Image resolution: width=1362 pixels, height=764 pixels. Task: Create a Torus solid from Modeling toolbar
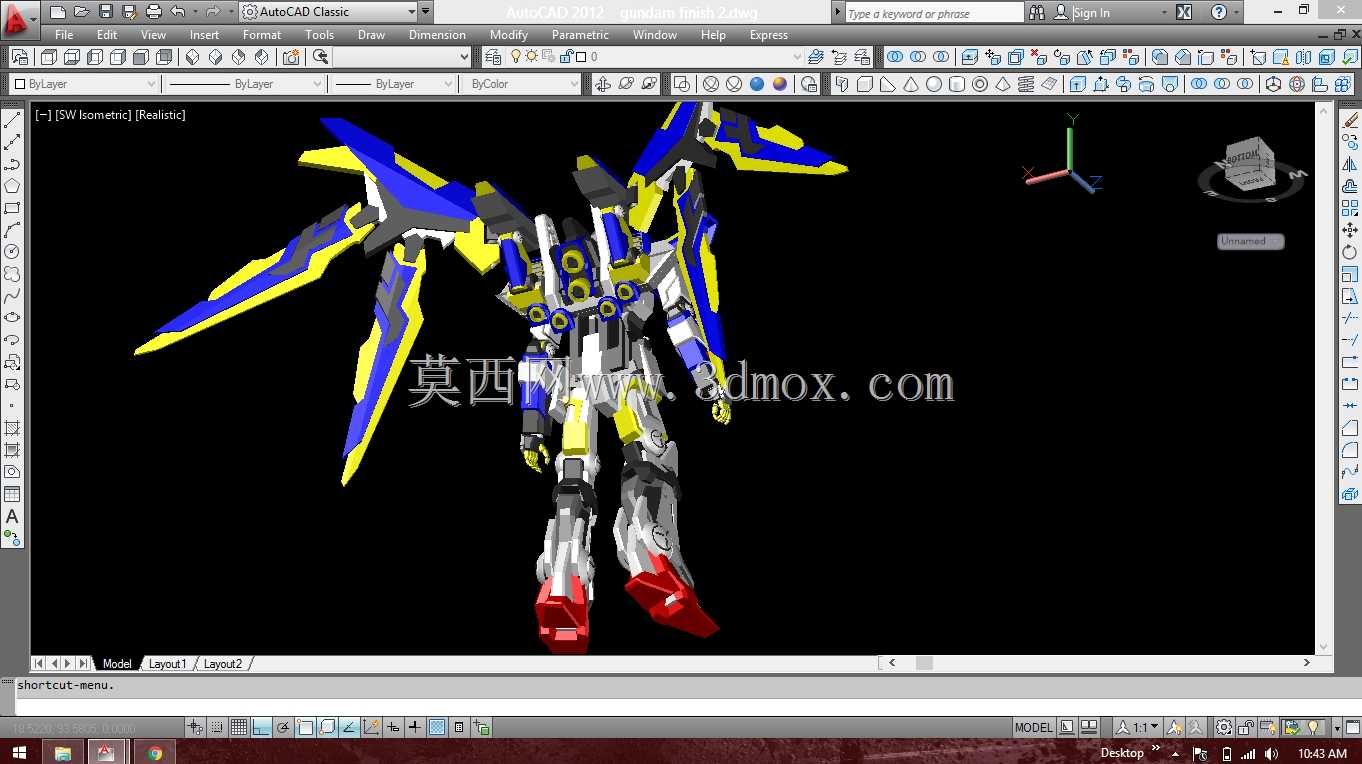pos(980,84)
